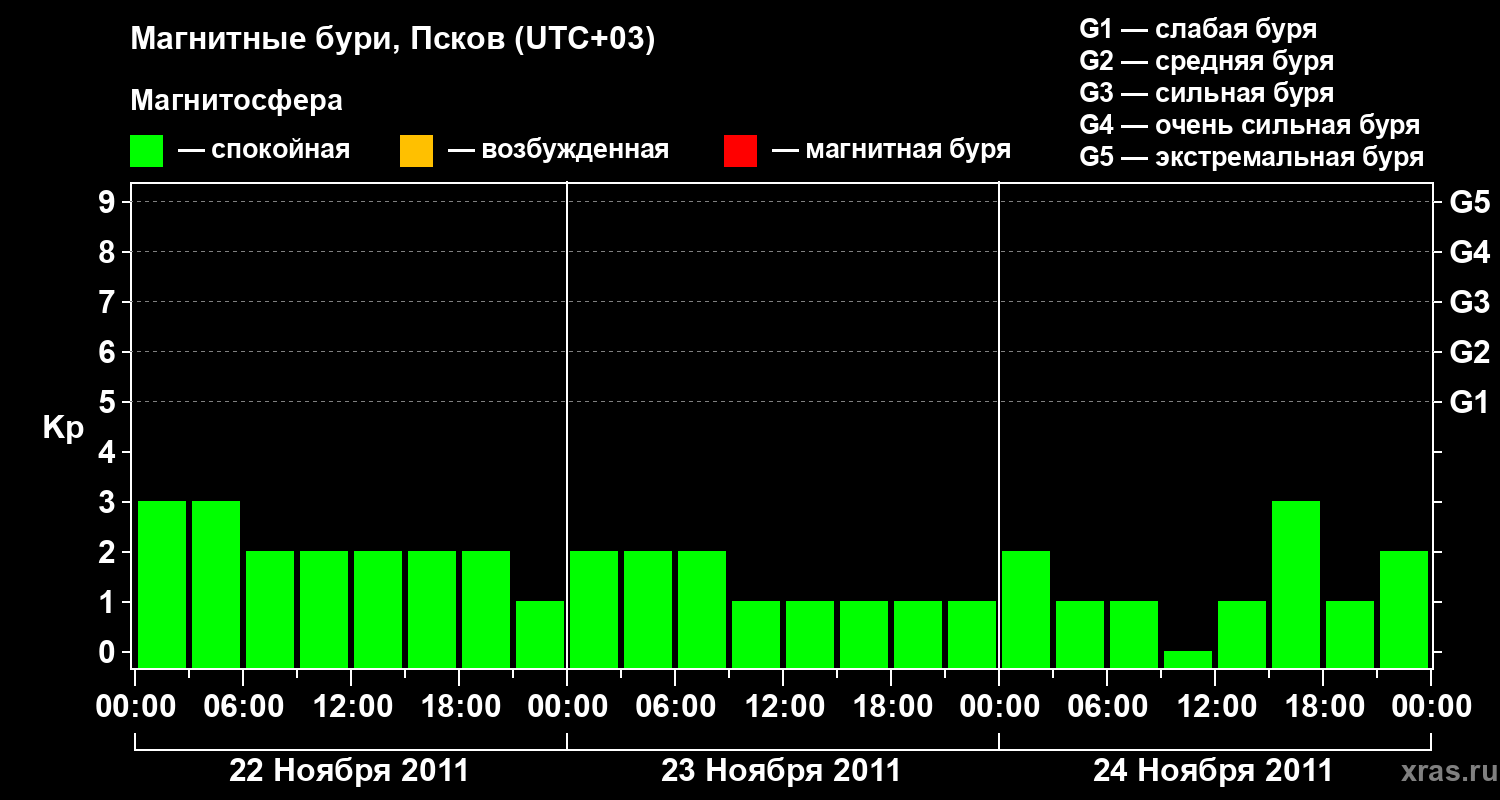This screenshot has width=1500, height=800.
Task: Click the 23 Ноября 00:00–03:00 Kp bar
Action: [x=594, y=609]
